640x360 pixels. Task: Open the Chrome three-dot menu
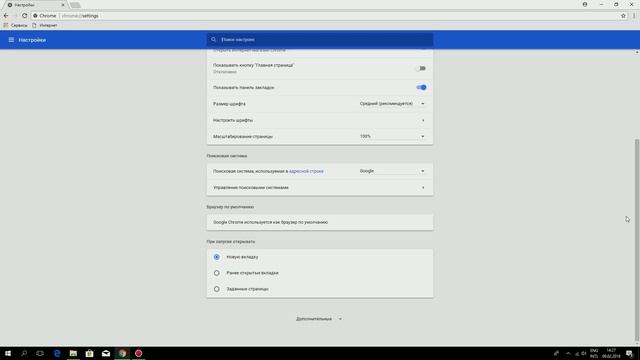point(634,16)
